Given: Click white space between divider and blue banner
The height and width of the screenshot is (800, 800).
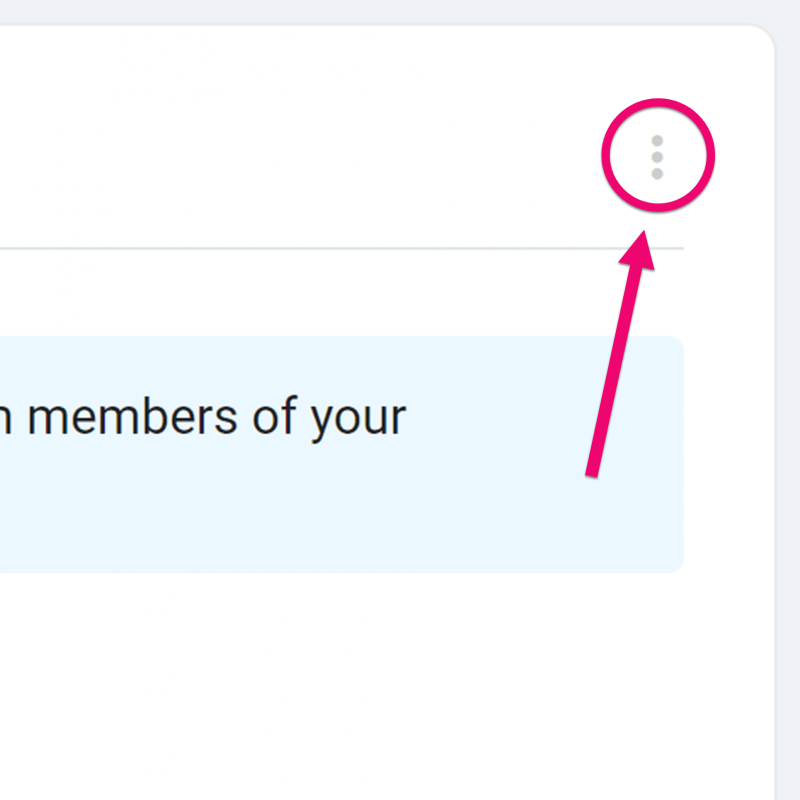Looking at the screenshot, I should (342, 293).
